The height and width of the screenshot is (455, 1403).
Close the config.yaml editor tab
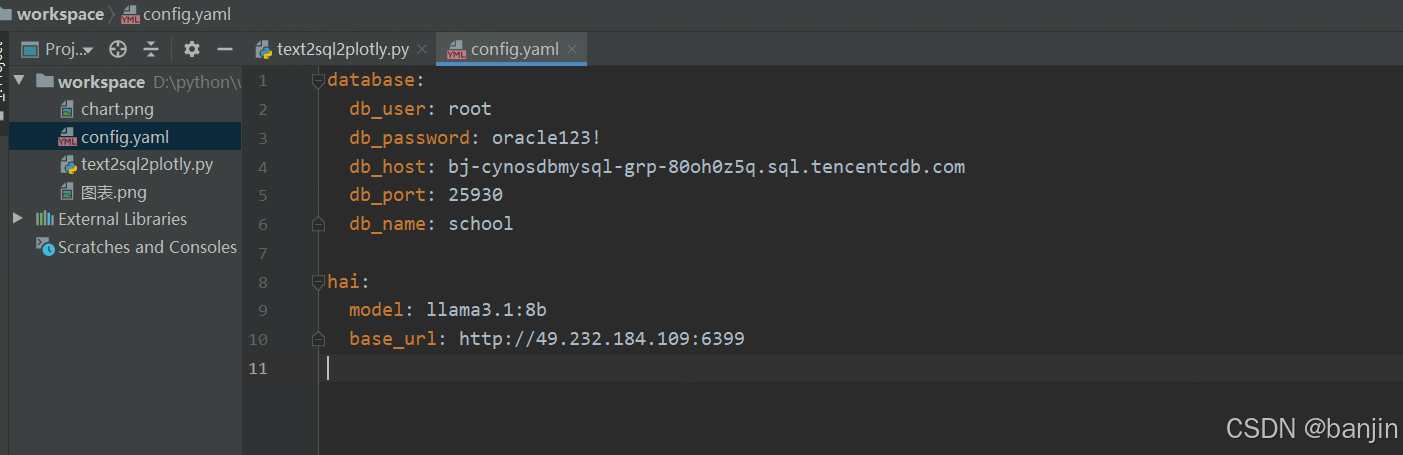pos(572,49)
